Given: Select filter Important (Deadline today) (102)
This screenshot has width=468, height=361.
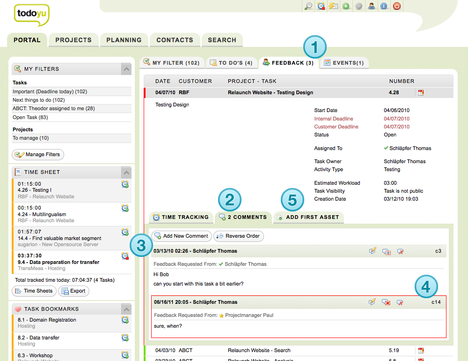Looking at the screenshot, I should pos(72,91).
